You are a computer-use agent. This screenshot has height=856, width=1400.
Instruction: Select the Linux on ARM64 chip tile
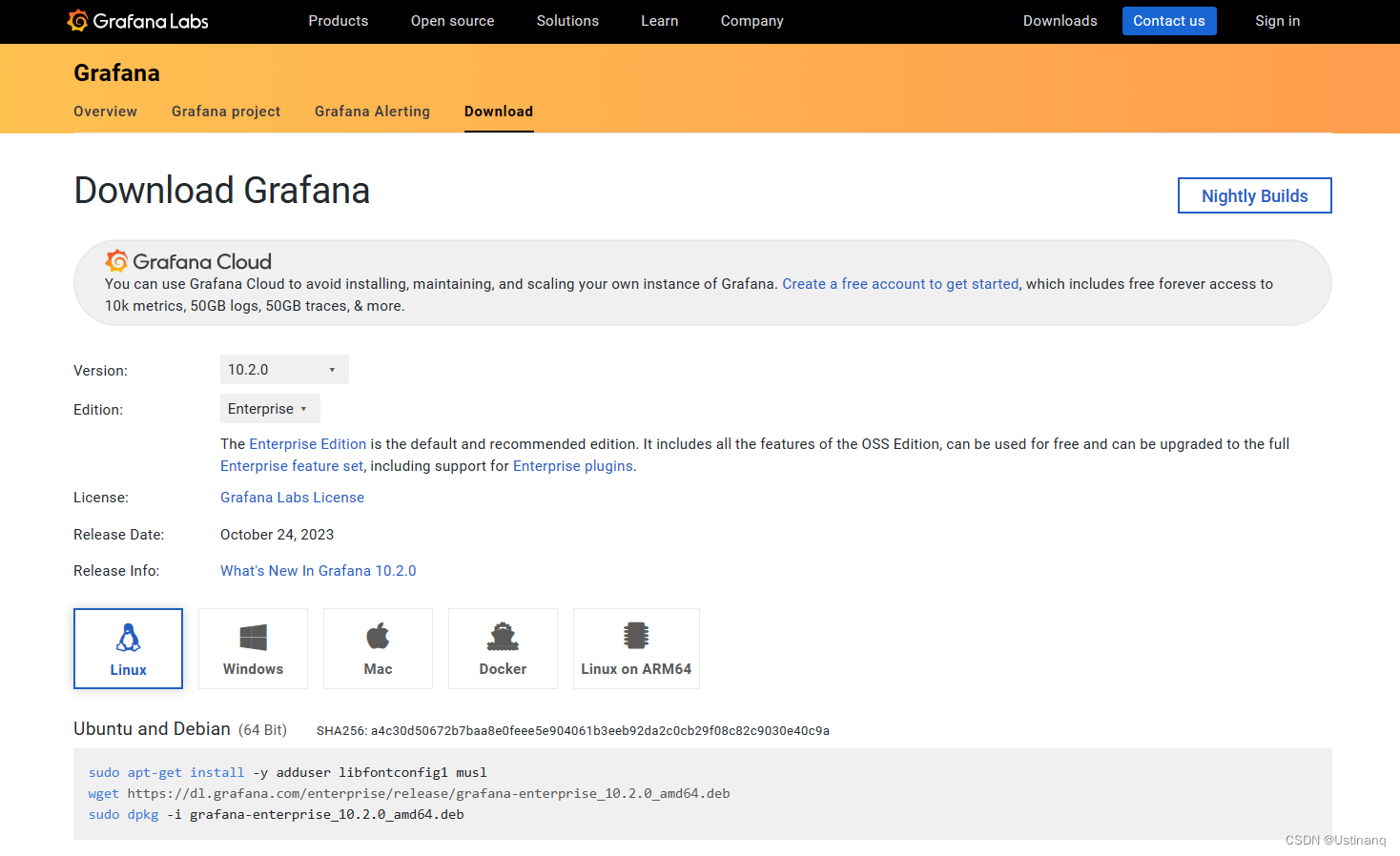pyautogui.click(x=636, y=648)
